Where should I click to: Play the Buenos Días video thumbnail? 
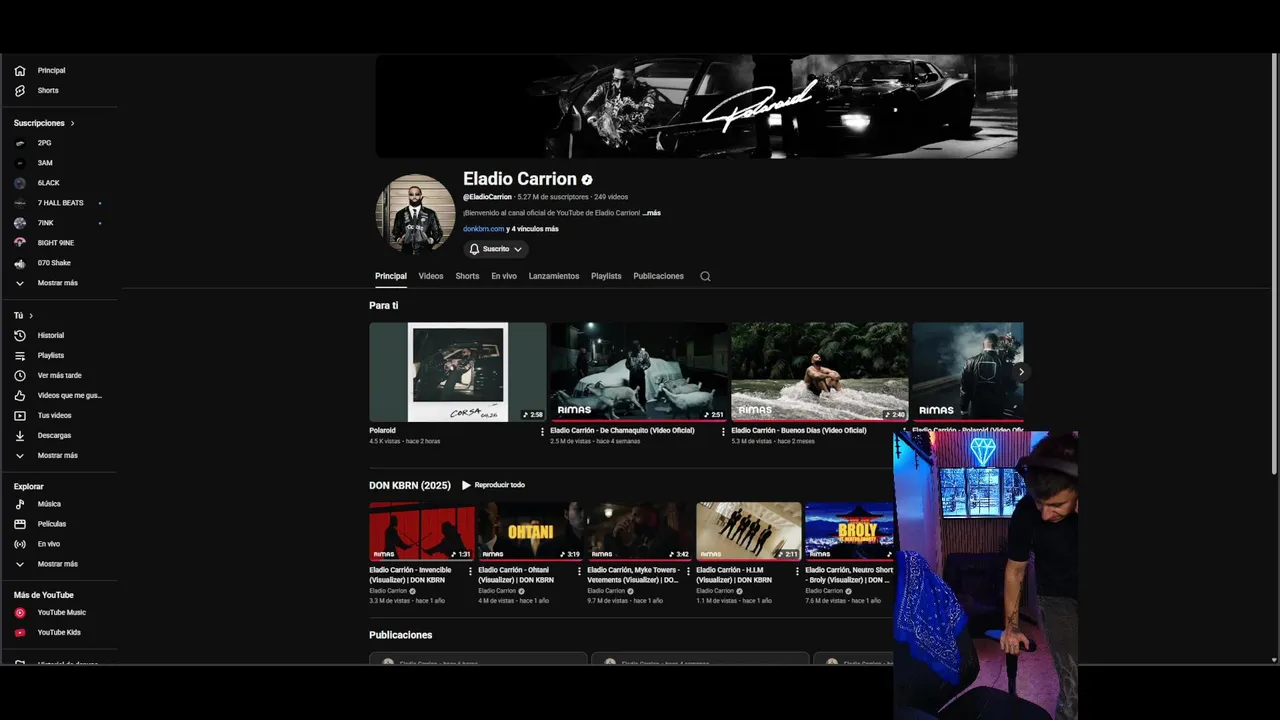[x=820, y=372]
